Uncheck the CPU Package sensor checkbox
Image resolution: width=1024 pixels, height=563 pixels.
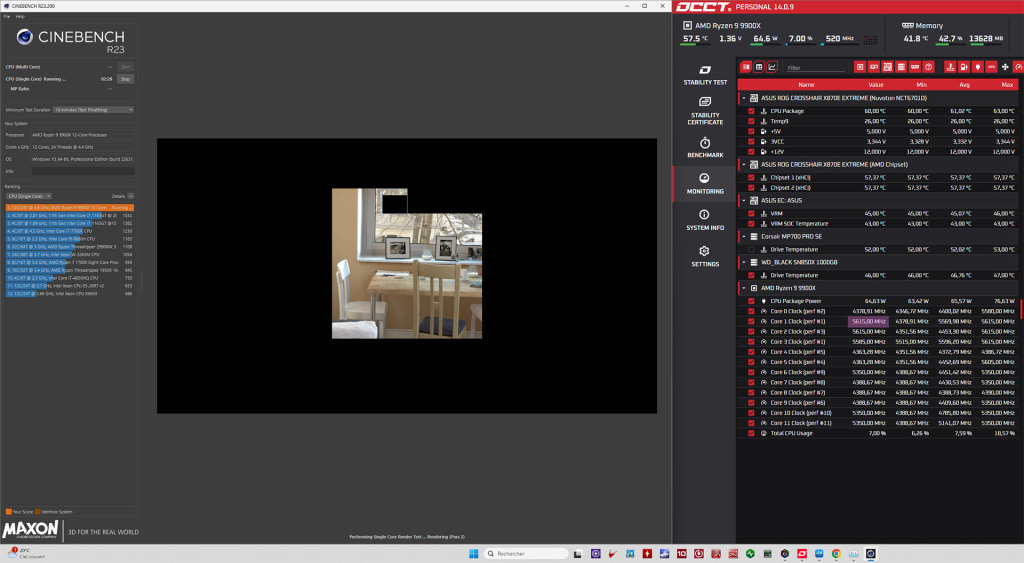coord(751,111)
